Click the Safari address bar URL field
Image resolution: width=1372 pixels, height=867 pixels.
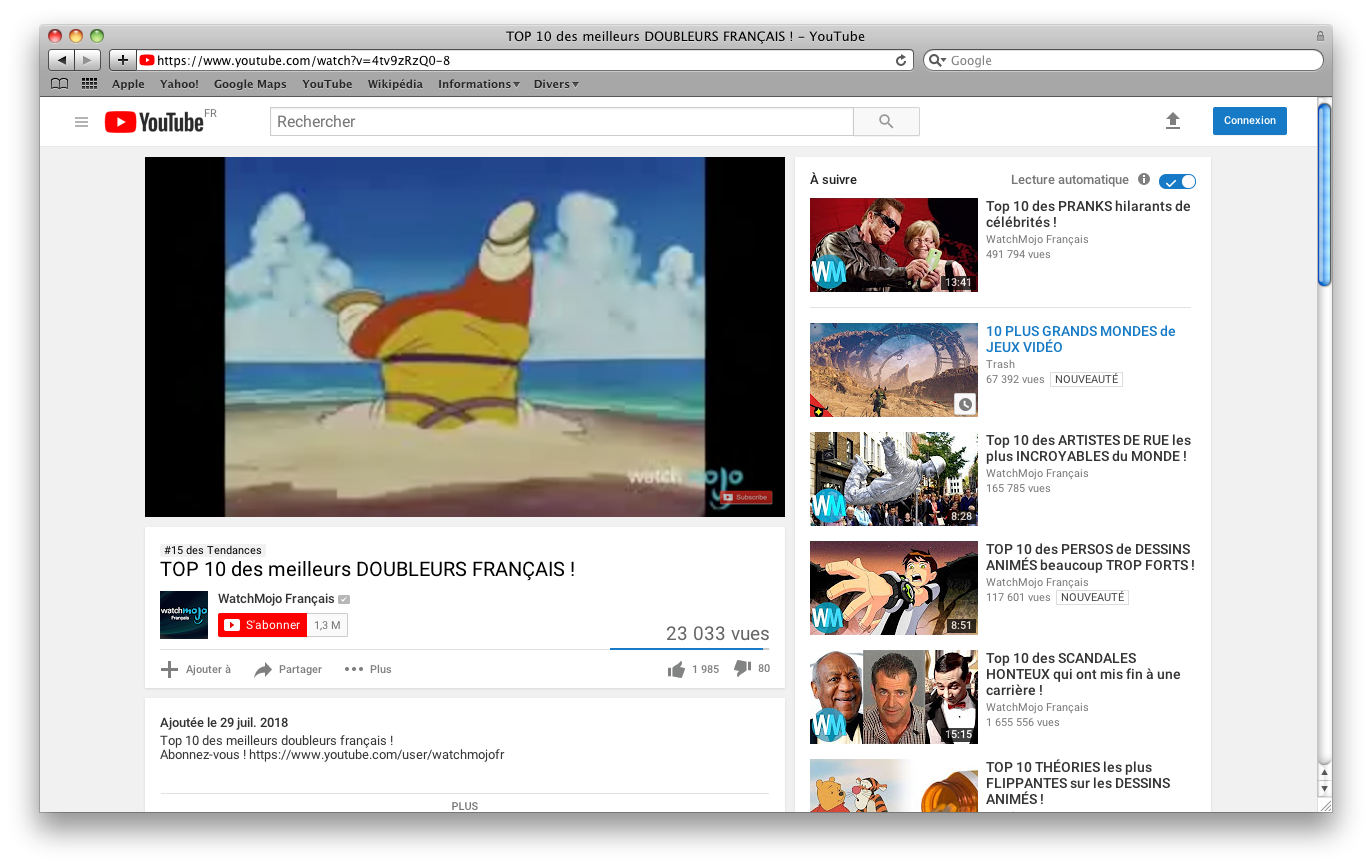coord(524,60)
